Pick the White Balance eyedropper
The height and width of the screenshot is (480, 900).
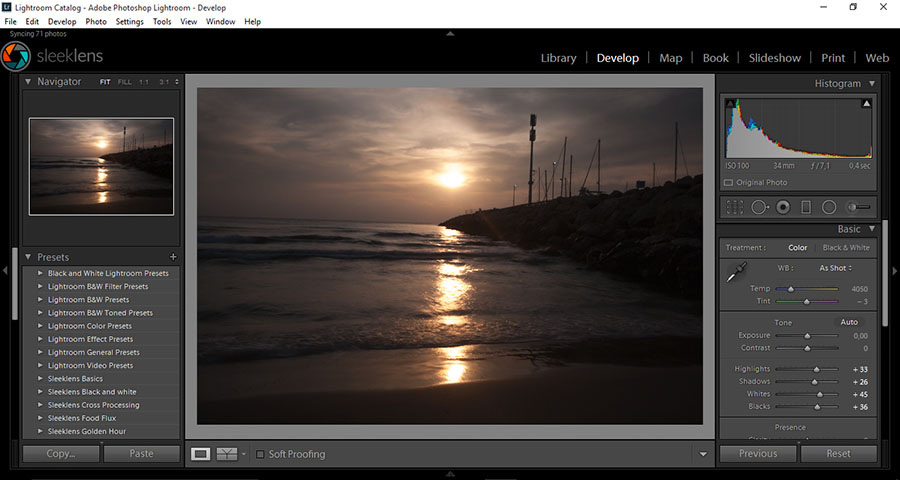(736, 271)
